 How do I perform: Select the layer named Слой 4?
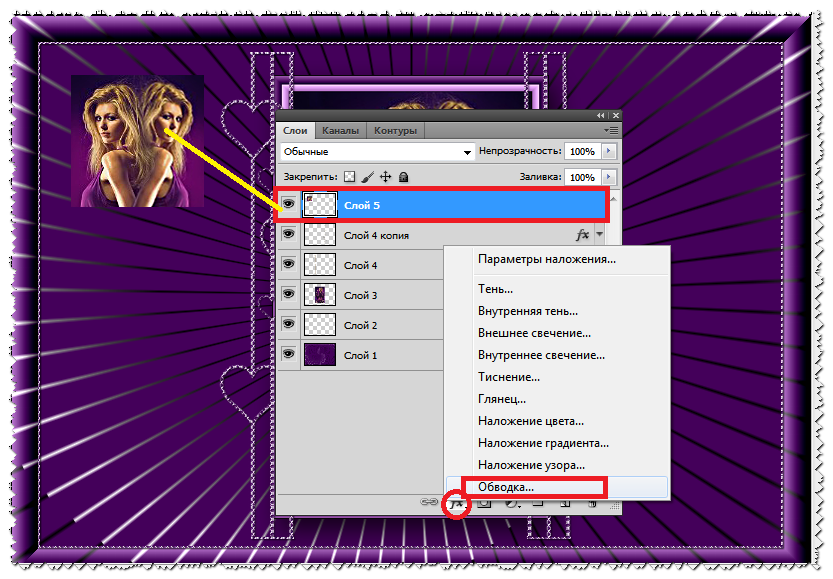point(361,265)
